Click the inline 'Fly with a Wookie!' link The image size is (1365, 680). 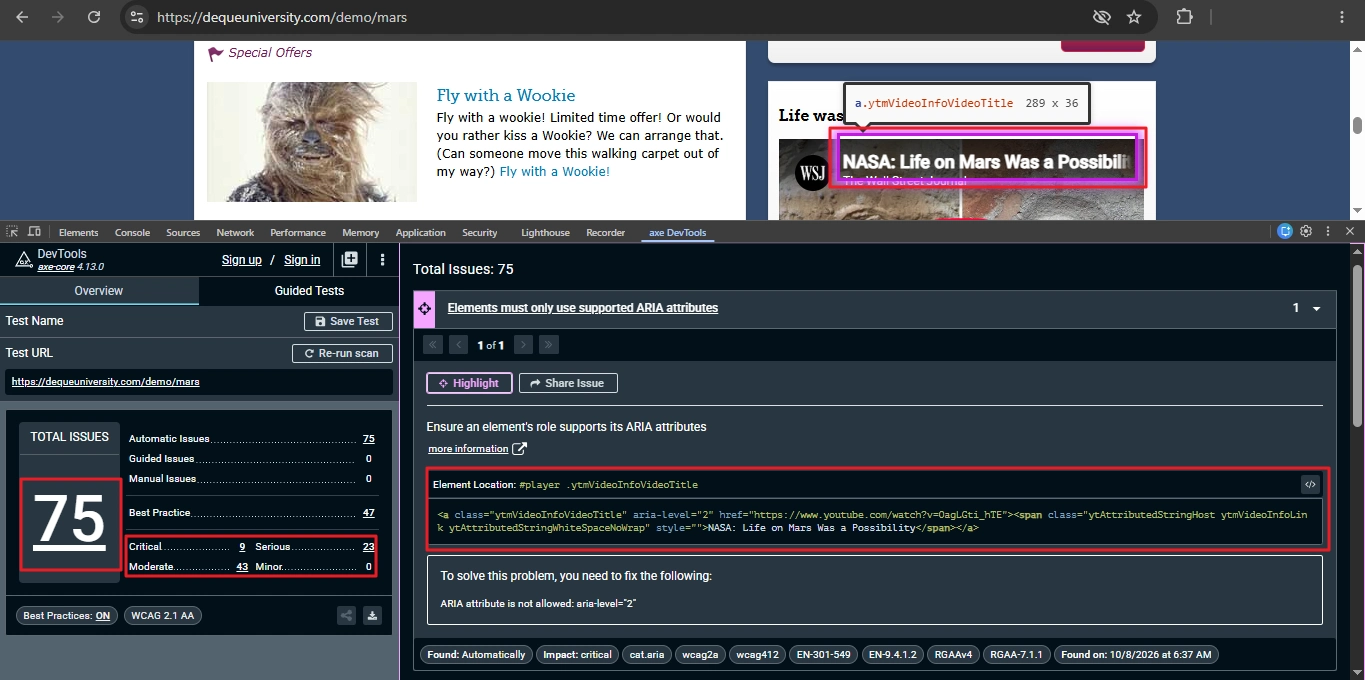pos(555,171)
